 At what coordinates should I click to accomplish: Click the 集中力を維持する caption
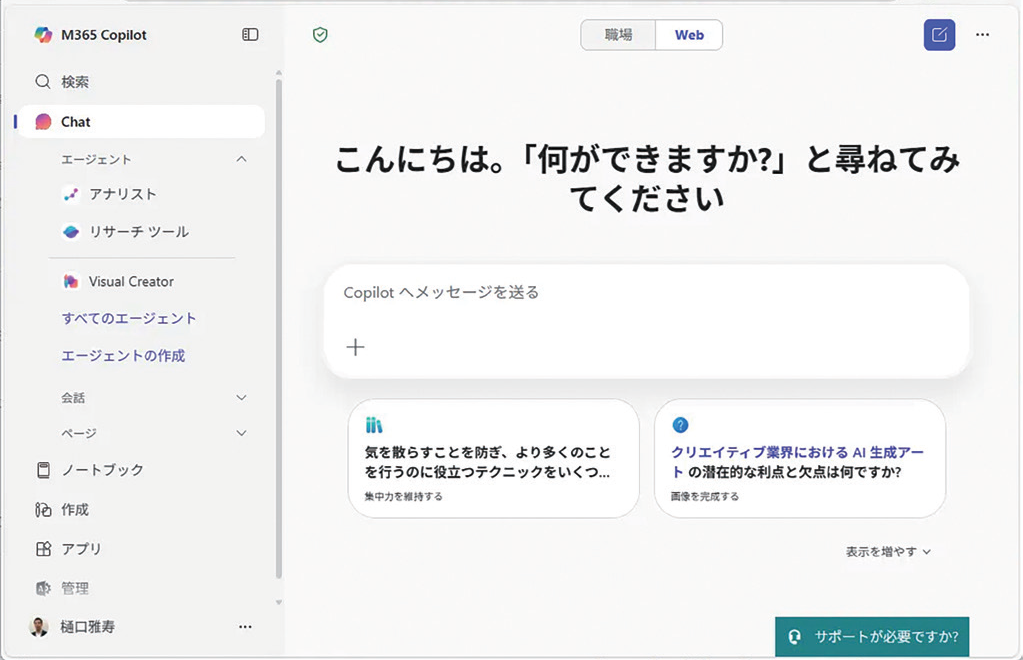pos(403,496)
